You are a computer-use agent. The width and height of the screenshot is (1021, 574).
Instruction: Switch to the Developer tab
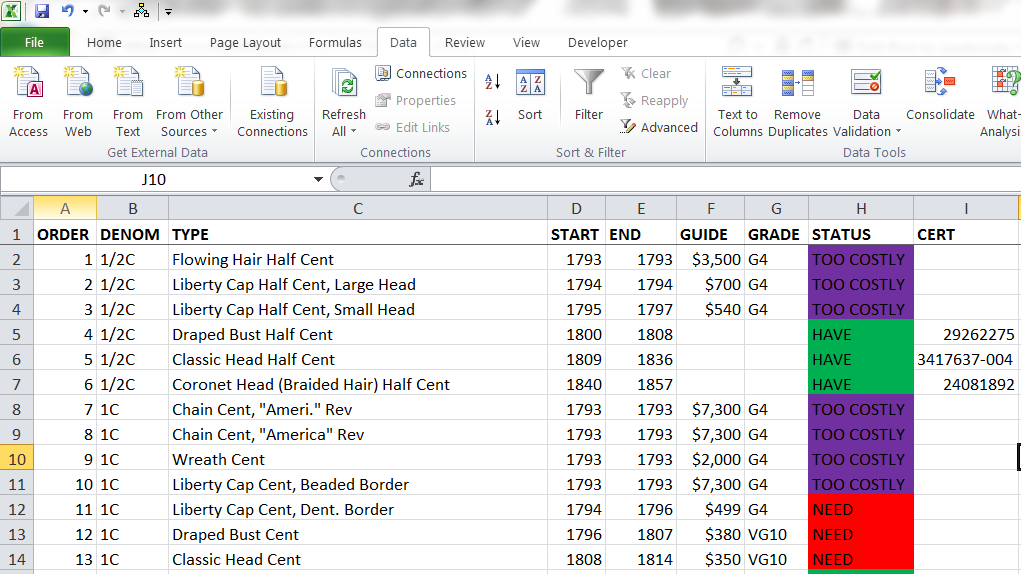point(597,42)
